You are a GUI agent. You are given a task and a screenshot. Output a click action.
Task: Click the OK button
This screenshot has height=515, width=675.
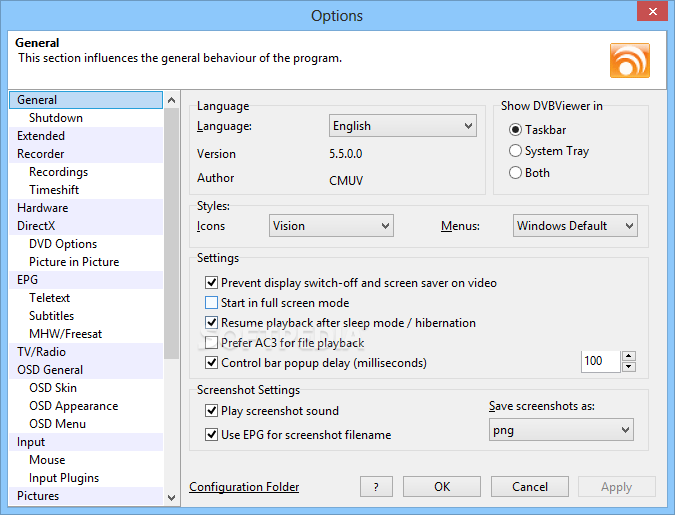pyautogui.click(x=442, y=487)
